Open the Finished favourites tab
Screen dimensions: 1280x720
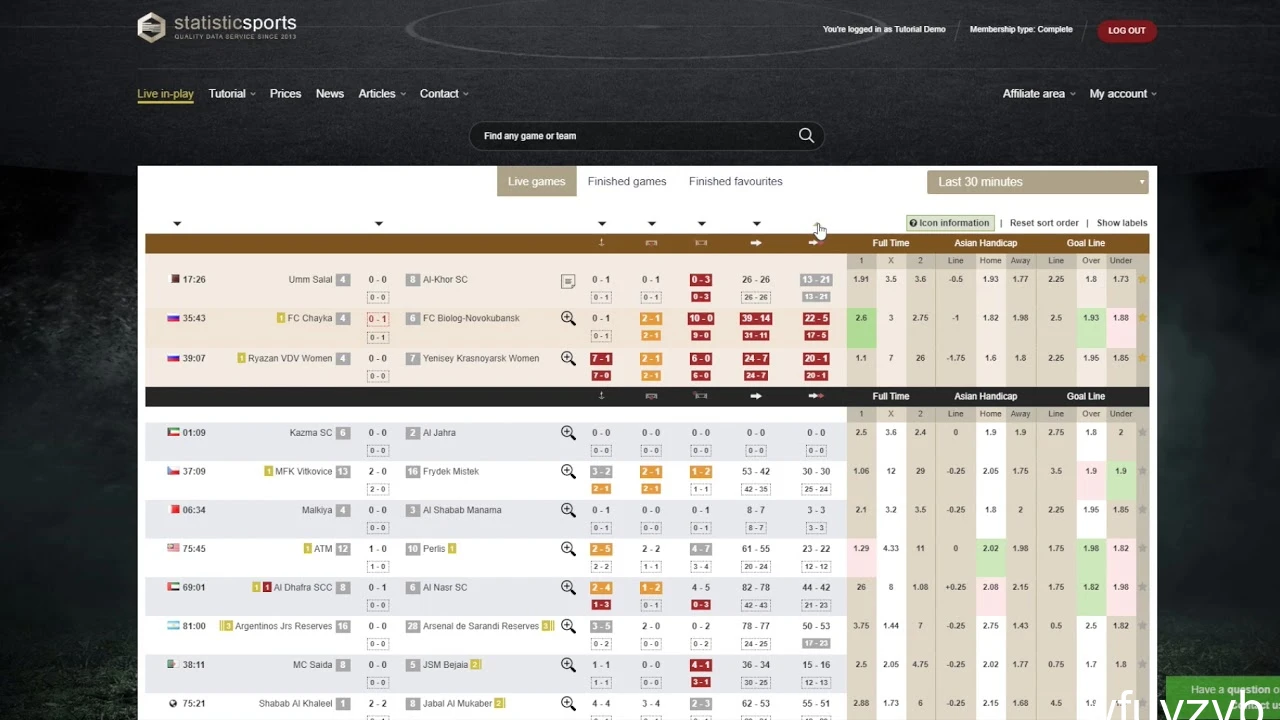point(735,182)
